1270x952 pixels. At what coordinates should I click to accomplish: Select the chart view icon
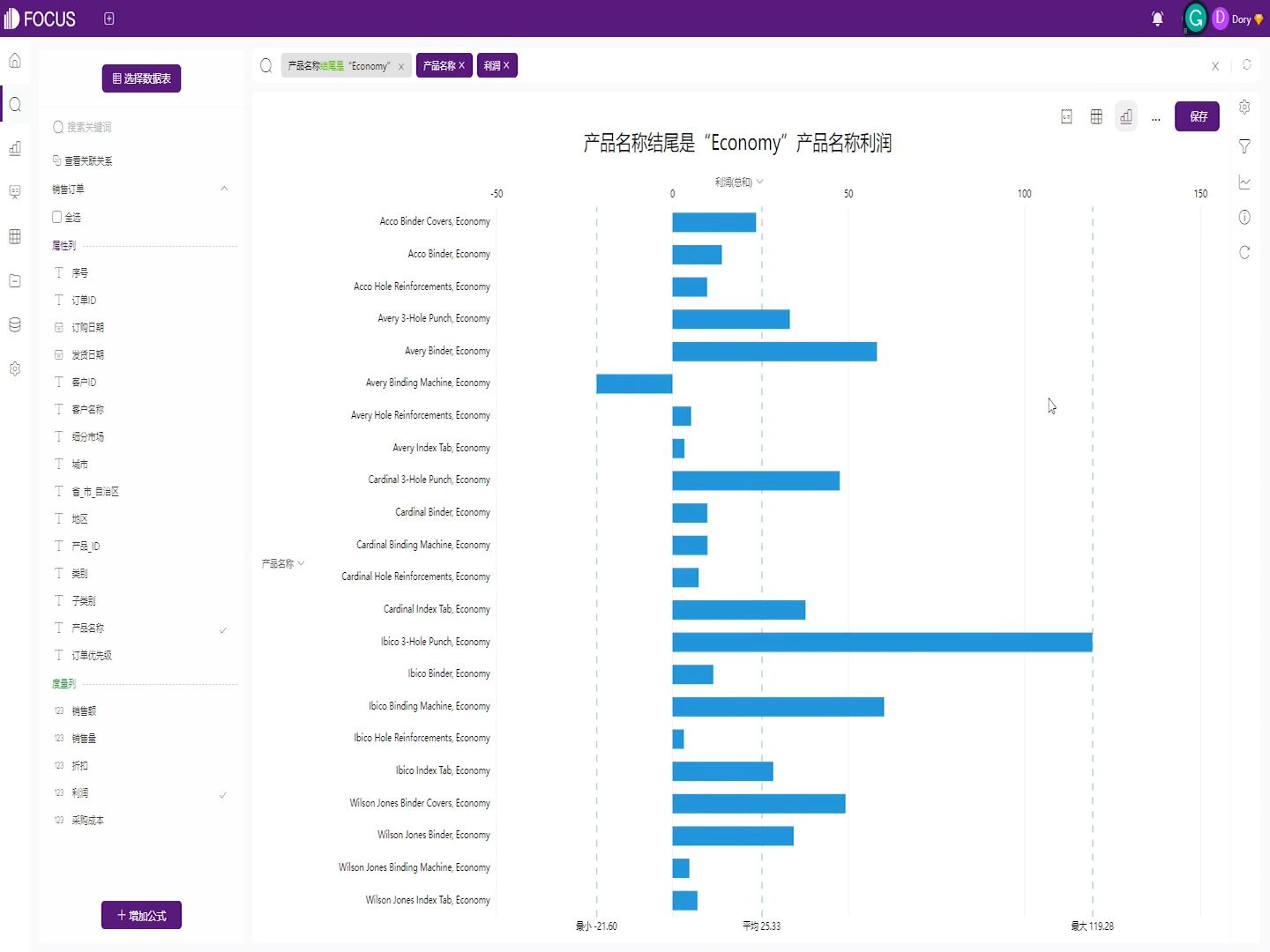tap(1126, 116)
